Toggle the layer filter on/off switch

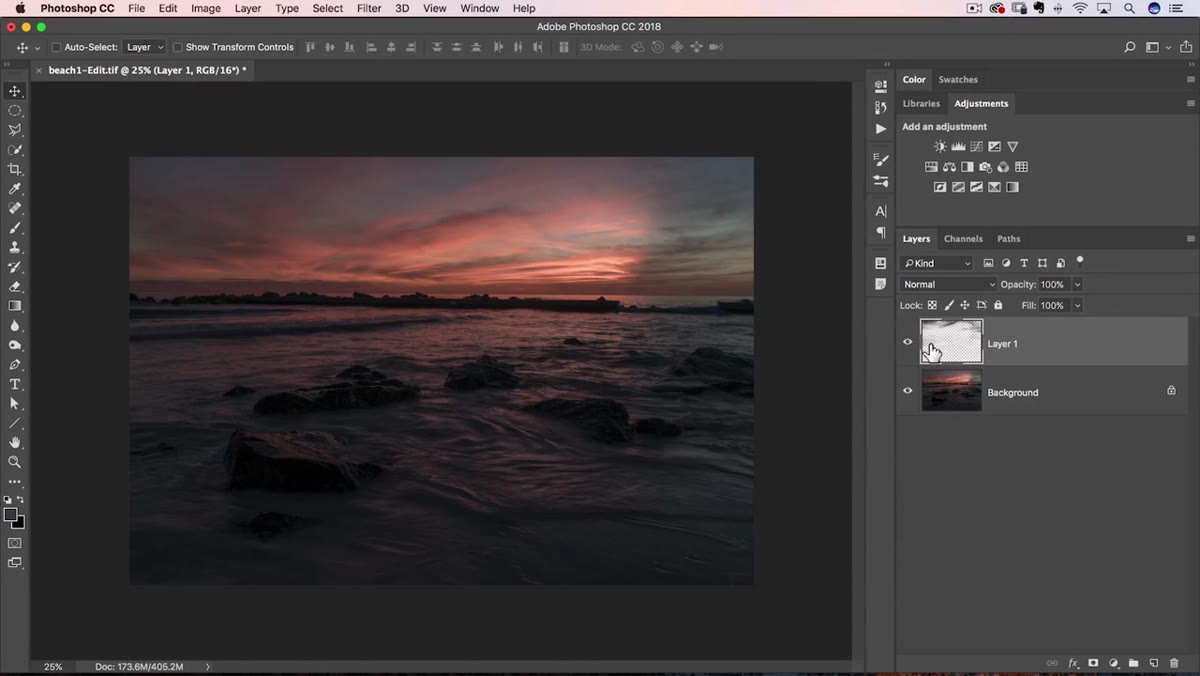click(1080, 262)
